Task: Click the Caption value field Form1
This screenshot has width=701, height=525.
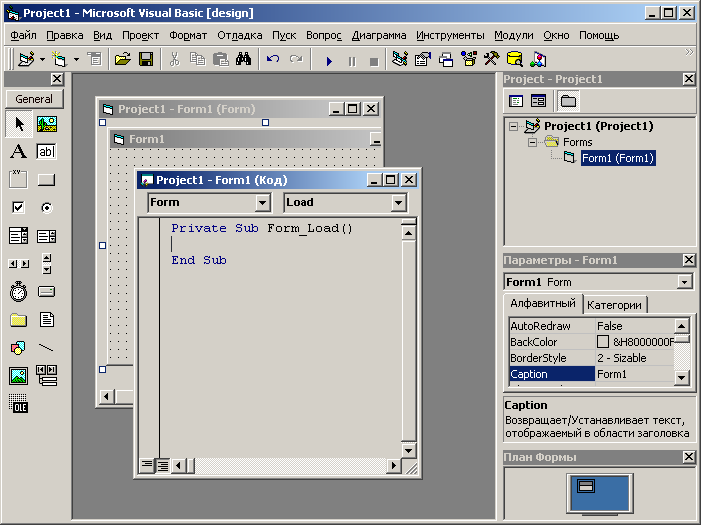Action: [x=632, y=374]
